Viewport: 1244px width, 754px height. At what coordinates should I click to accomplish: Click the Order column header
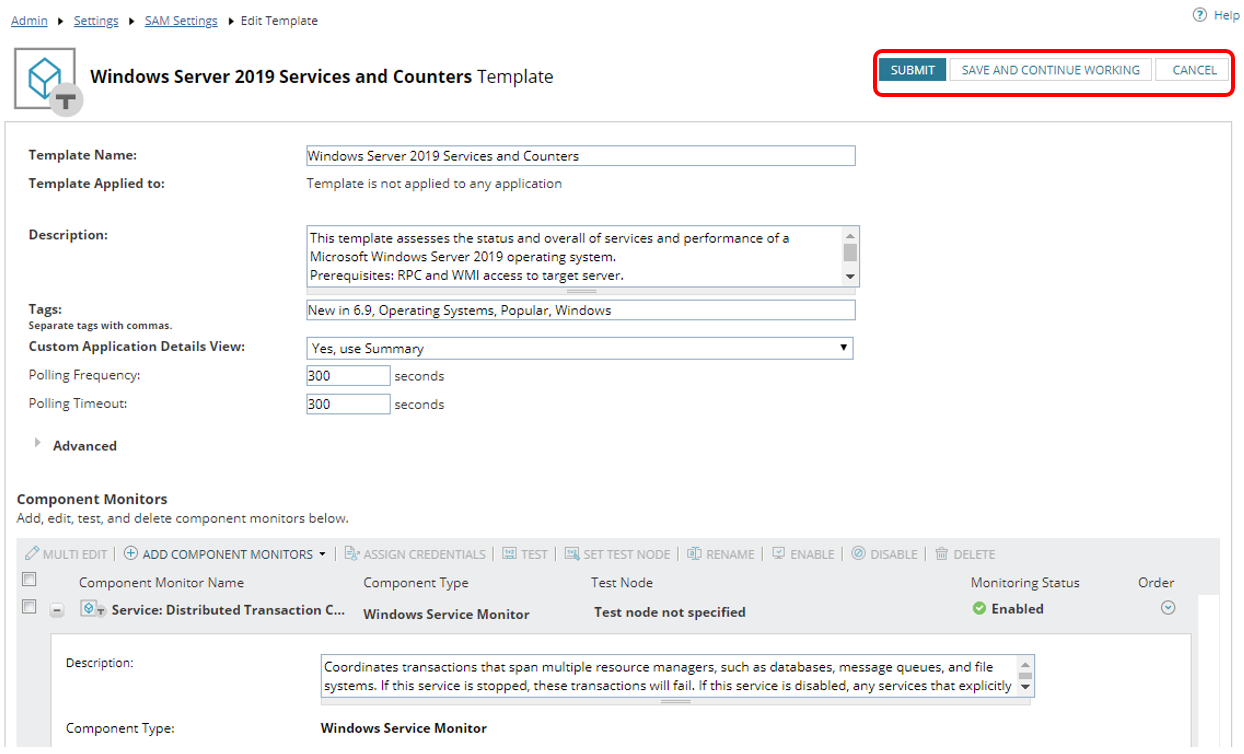1156,582
